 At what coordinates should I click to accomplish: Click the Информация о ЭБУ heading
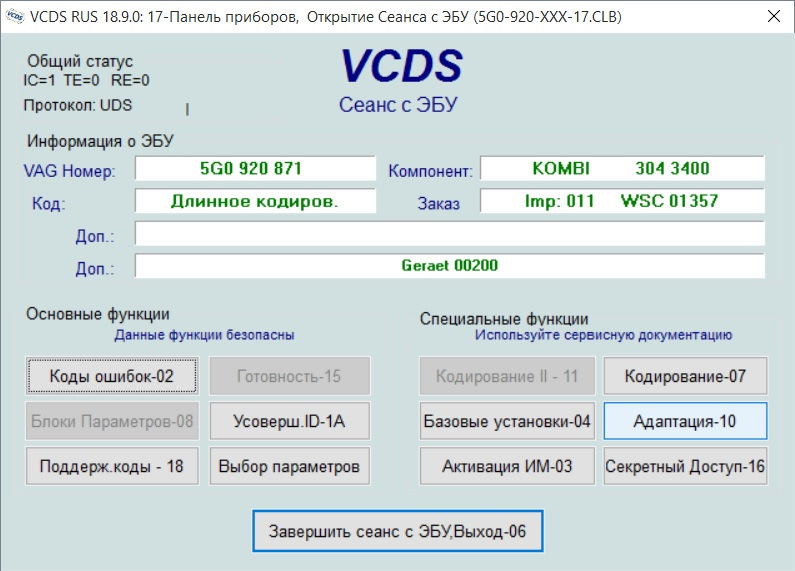click(100, 140)
